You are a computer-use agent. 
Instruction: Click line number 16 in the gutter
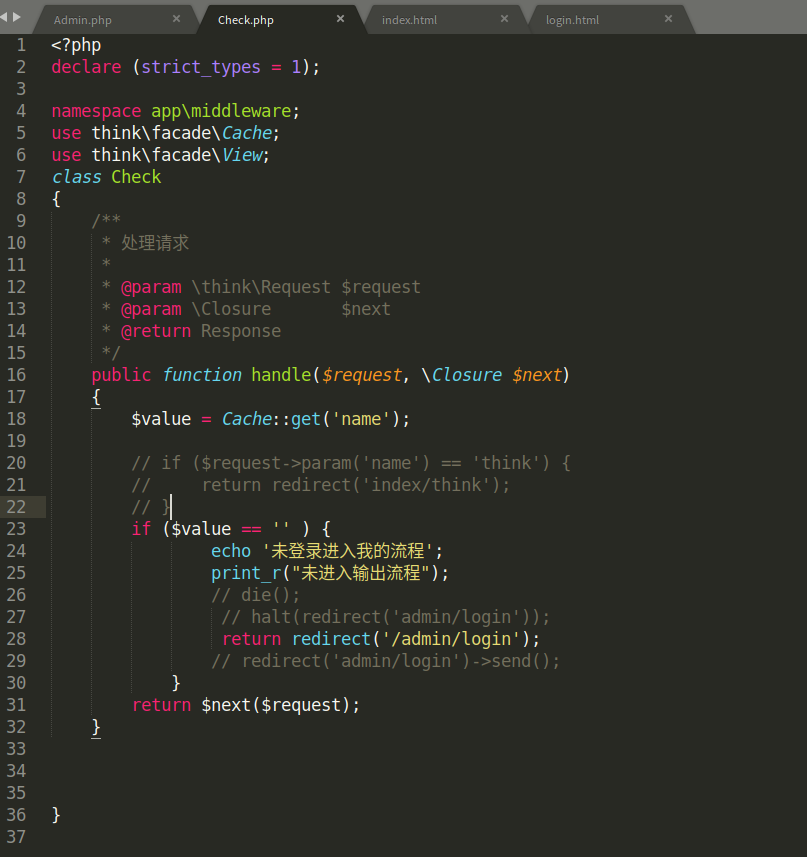click(16, 375)
